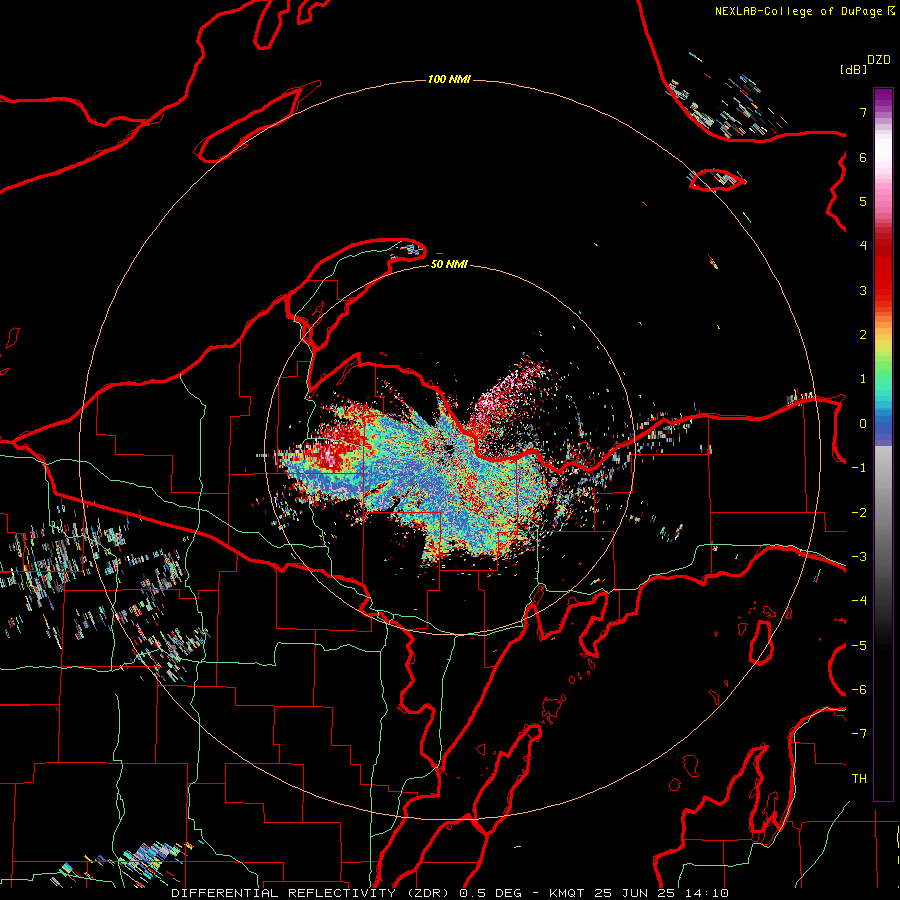Click the positive 1 value on the scale

(863, 379)
